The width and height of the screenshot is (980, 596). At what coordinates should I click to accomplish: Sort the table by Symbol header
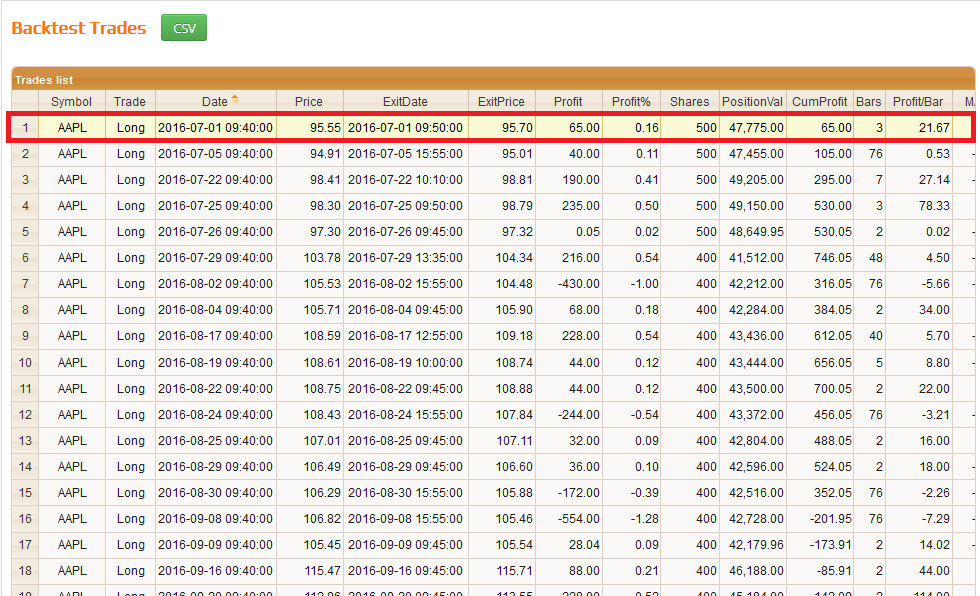71,102
